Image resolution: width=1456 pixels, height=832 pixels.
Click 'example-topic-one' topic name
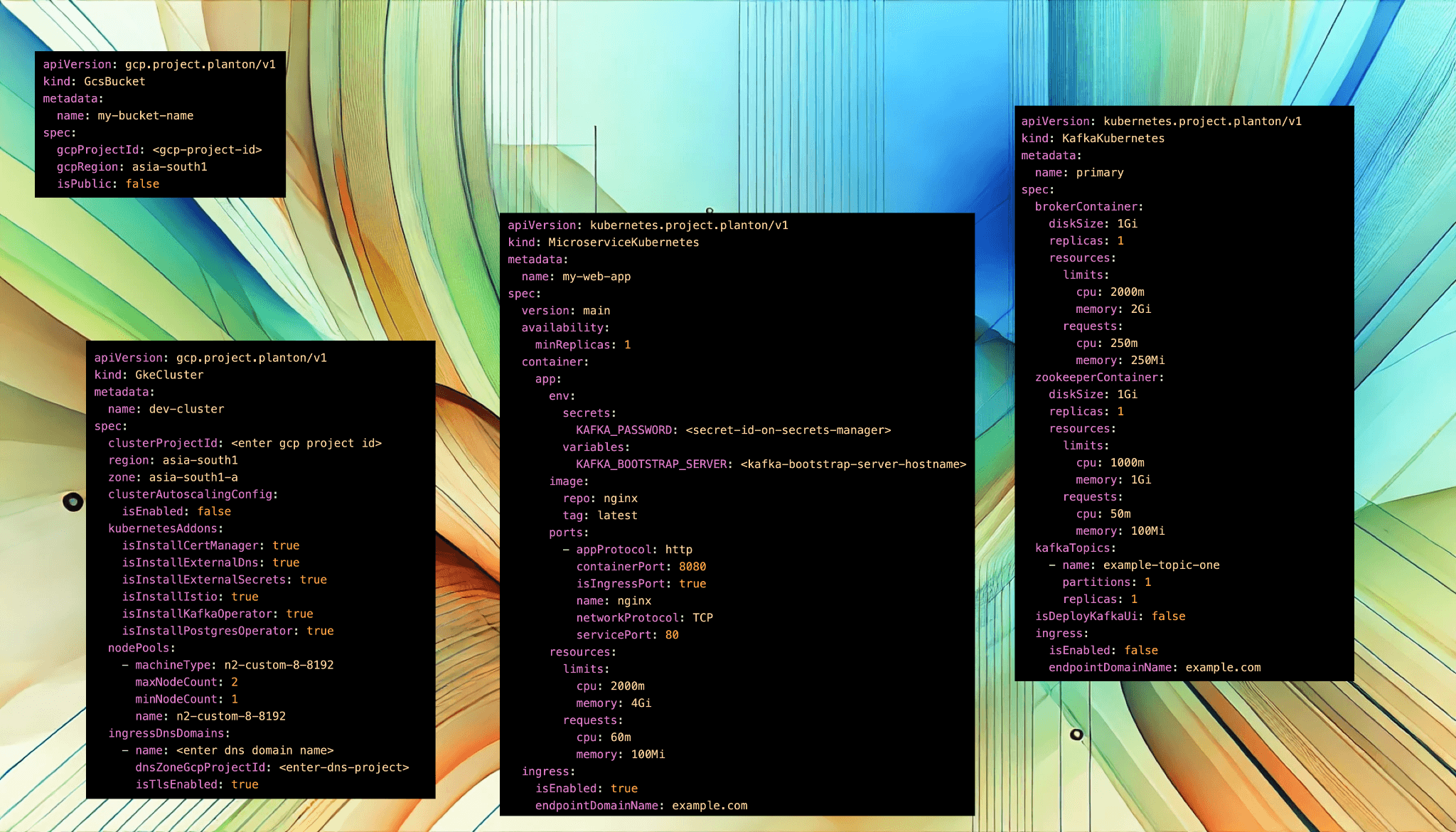tap(1161, 565)
